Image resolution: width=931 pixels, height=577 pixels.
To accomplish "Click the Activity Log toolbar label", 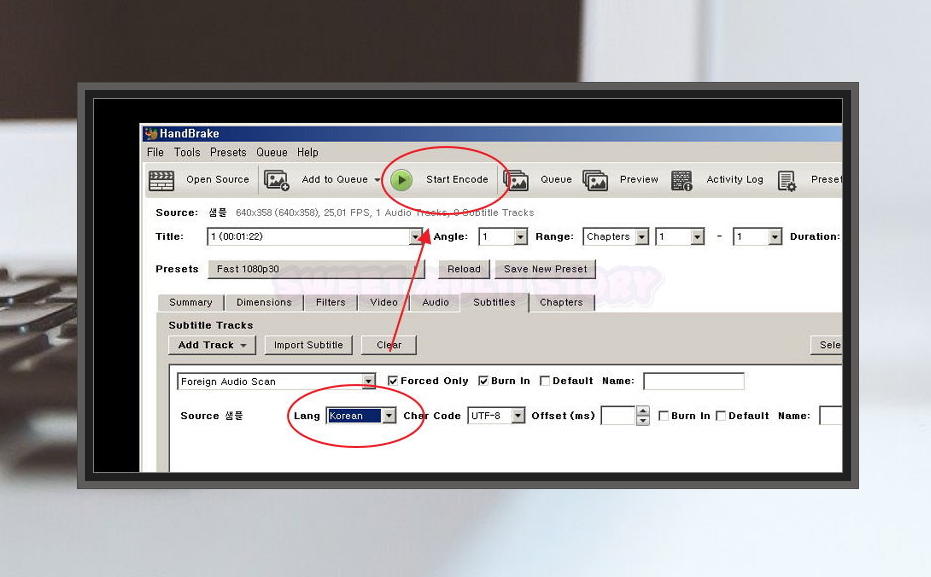I will pyautogui.click(x=734, y=179).
